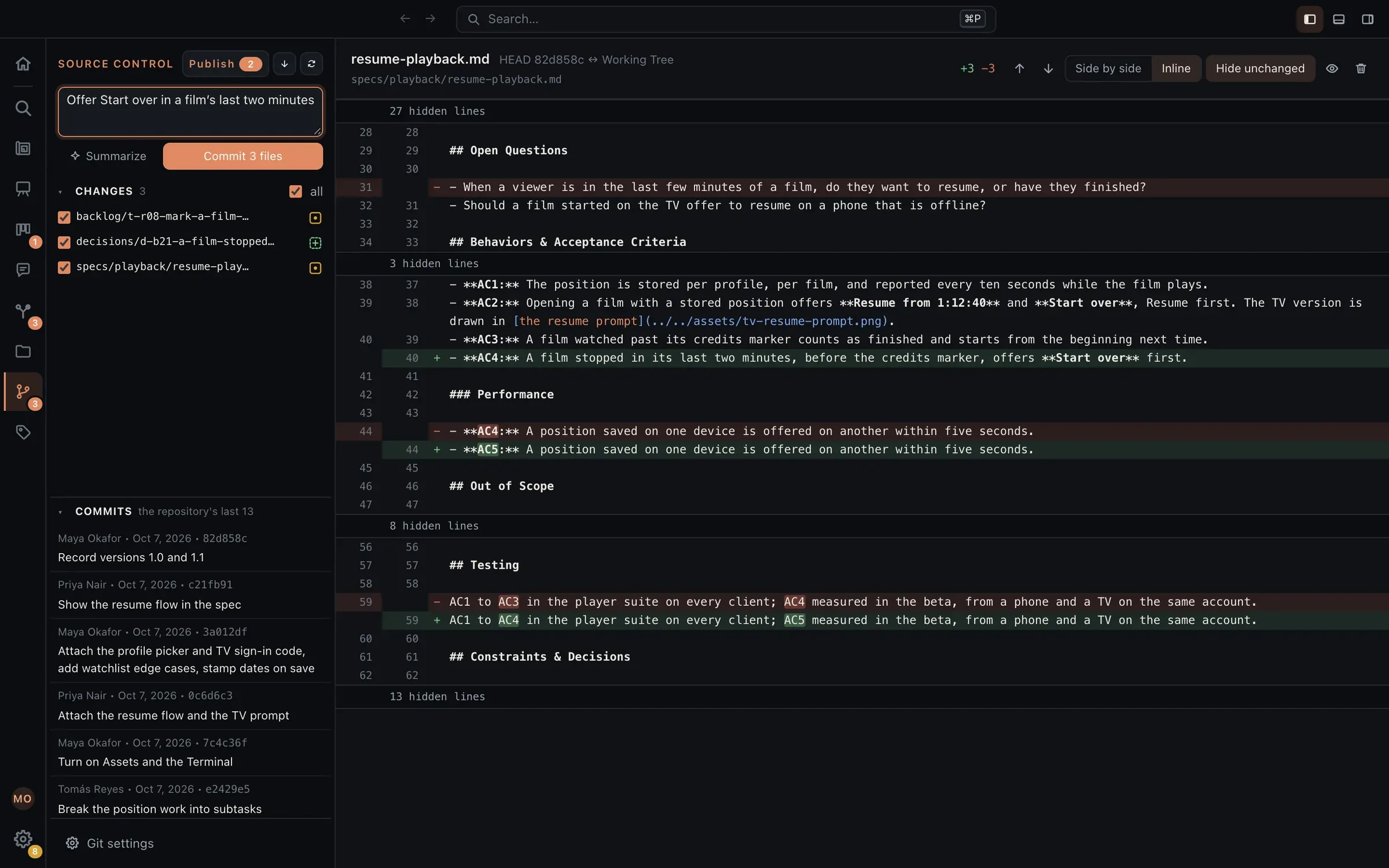
Task: Open the sidebar search icon
Action: 23,108
